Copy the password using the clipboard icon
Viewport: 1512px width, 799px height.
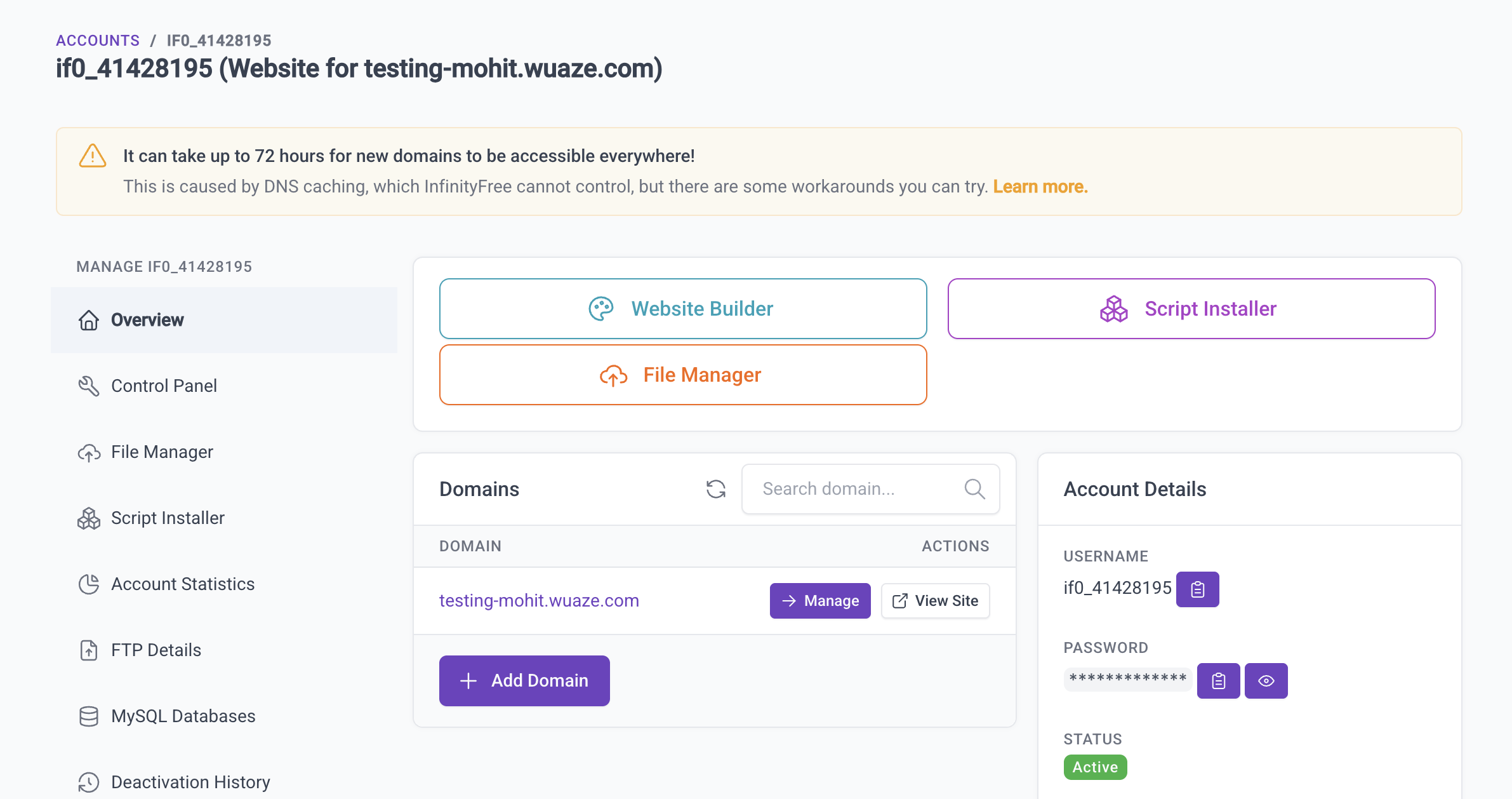click(1217, 680)
